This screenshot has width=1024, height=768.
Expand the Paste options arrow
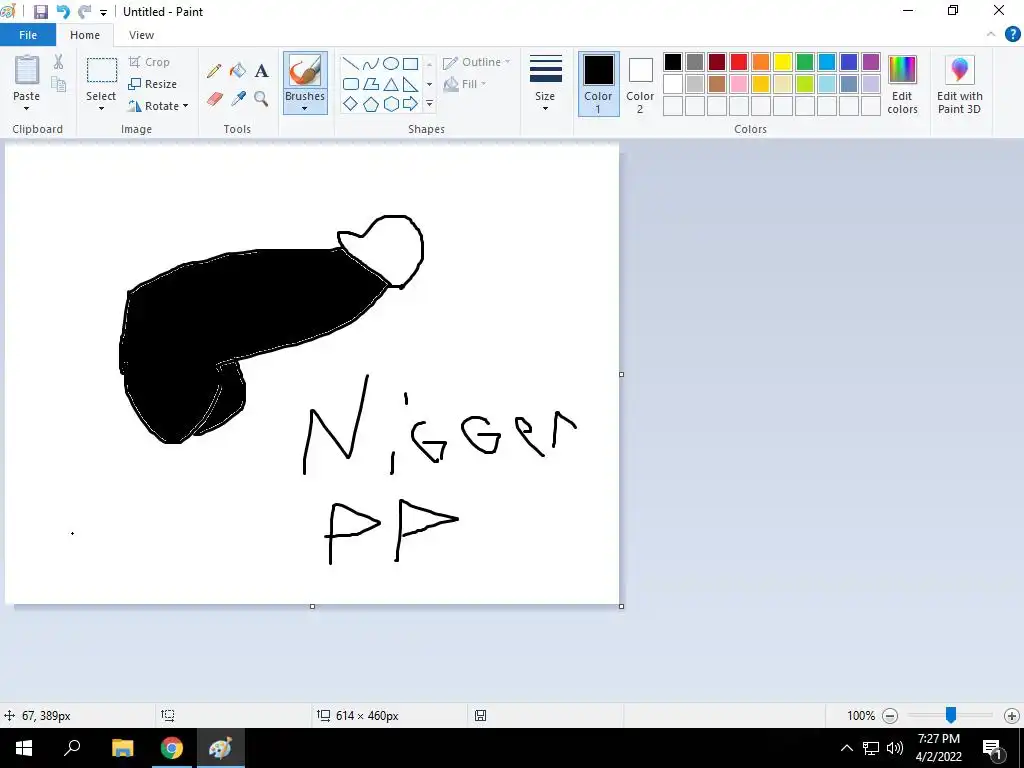27,108
